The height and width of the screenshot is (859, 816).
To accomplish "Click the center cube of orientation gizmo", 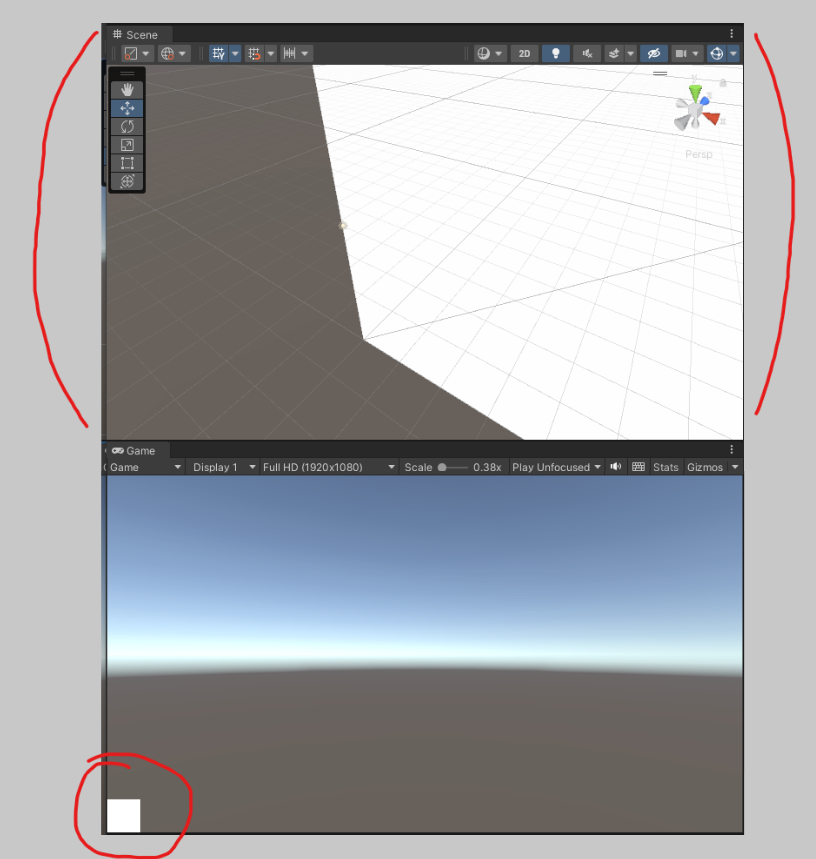I will 695,112.
